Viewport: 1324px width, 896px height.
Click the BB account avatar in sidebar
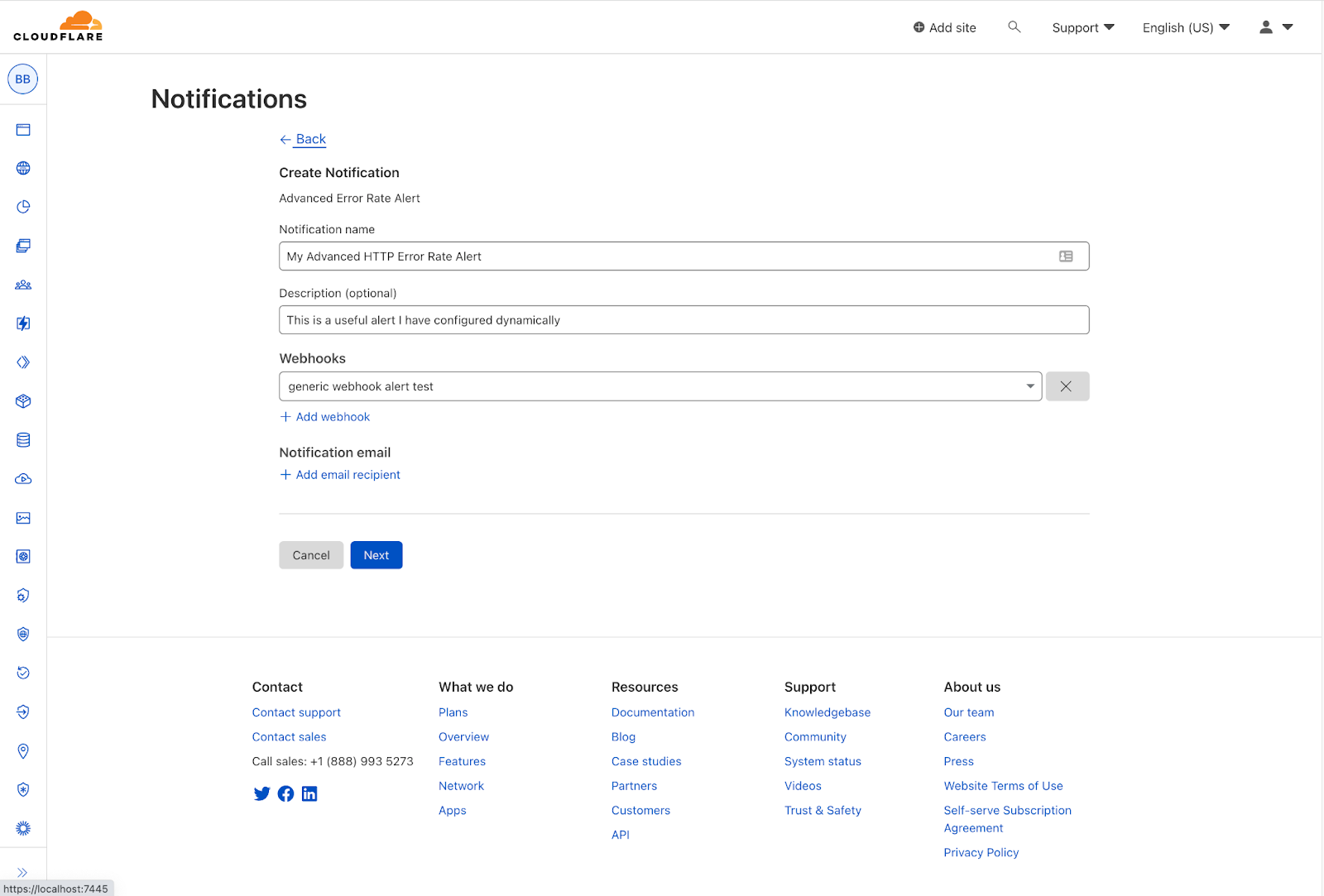tap(22, 79)
